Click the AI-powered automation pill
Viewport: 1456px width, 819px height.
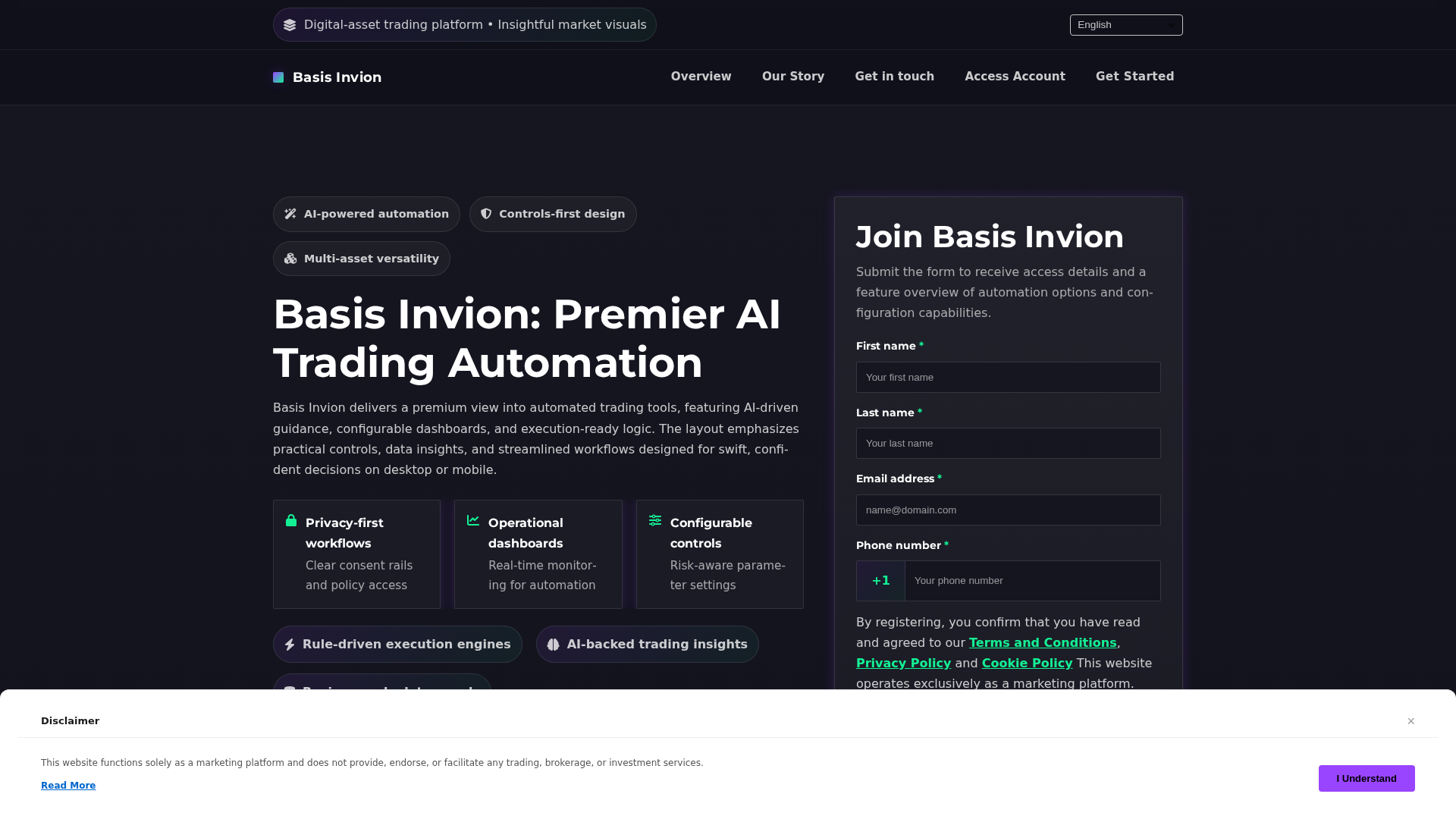366,215
